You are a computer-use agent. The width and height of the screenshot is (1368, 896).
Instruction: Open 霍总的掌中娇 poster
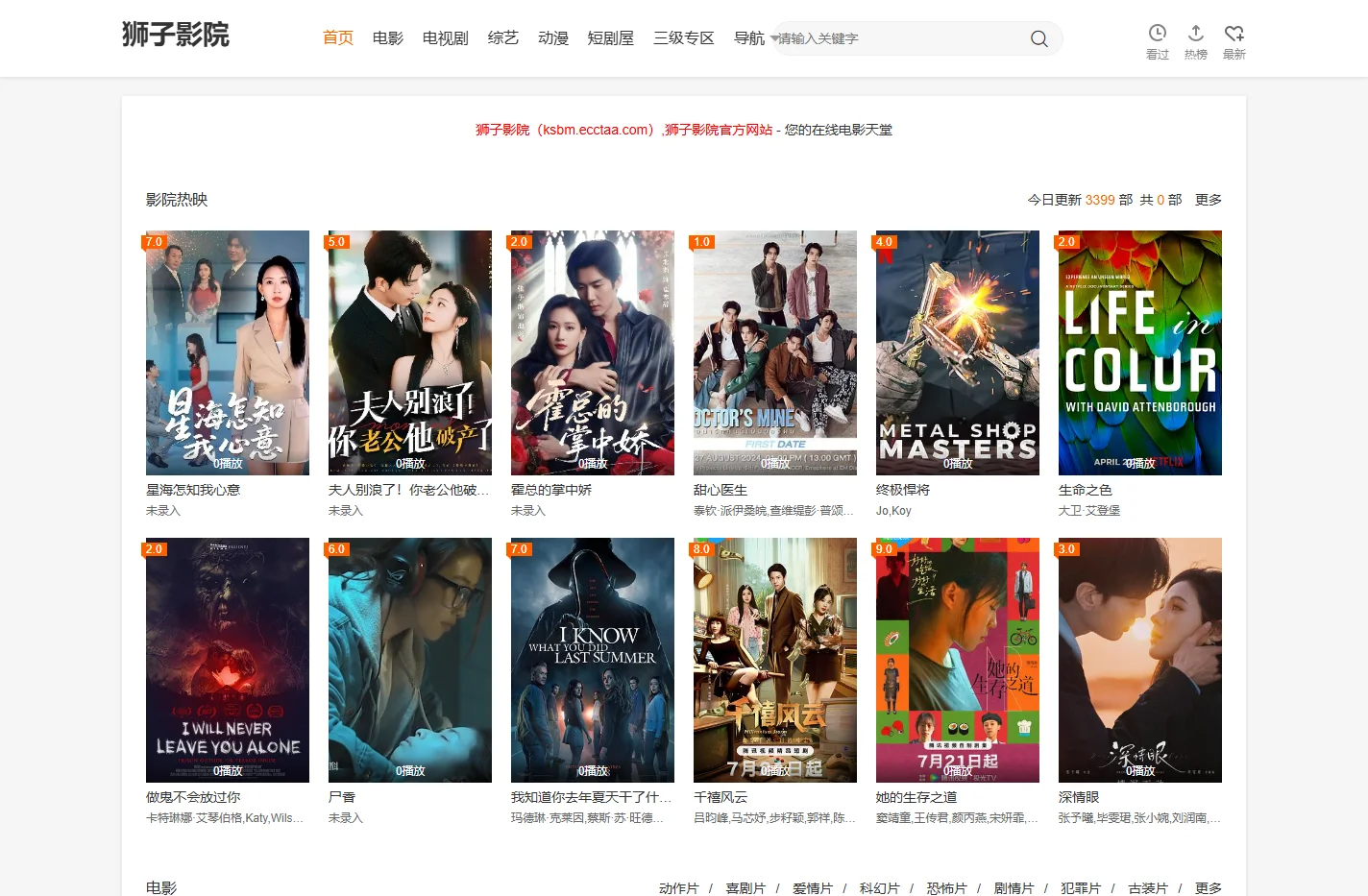[593, 352]
